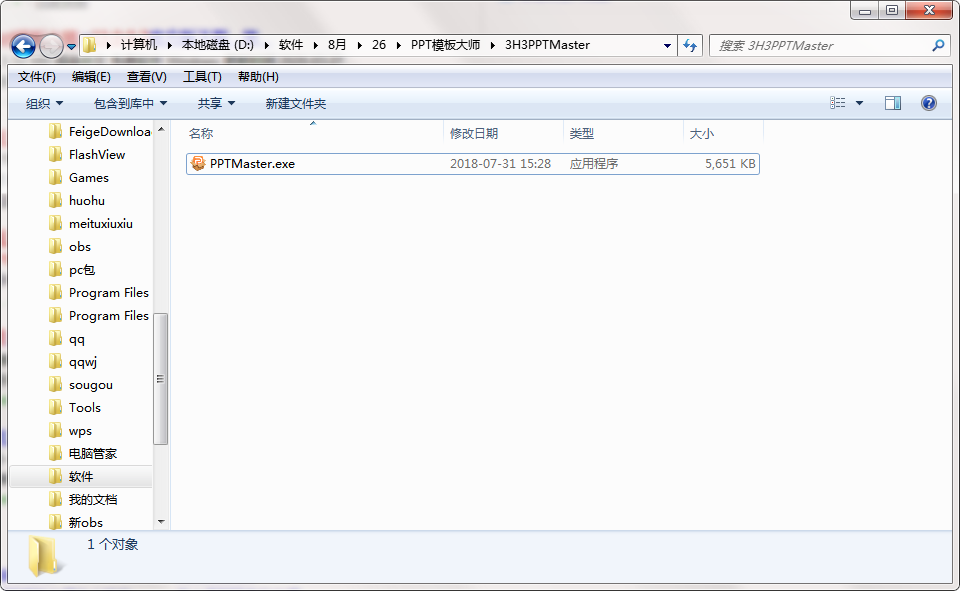Screen dimensions: 960x591
Task: Click the folder icon beside qqwj
Action: (x=55, y=362)
